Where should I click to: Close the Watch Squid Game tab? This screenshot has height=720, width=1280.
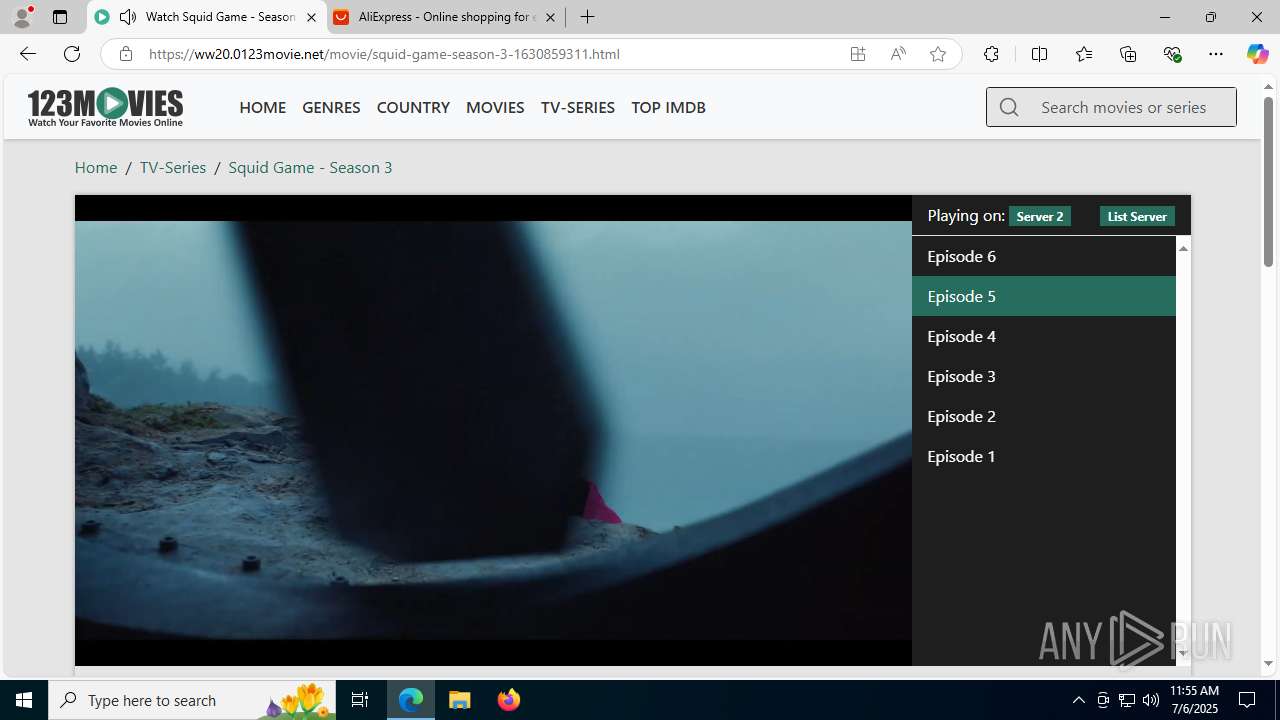click(x=311, y=17)
